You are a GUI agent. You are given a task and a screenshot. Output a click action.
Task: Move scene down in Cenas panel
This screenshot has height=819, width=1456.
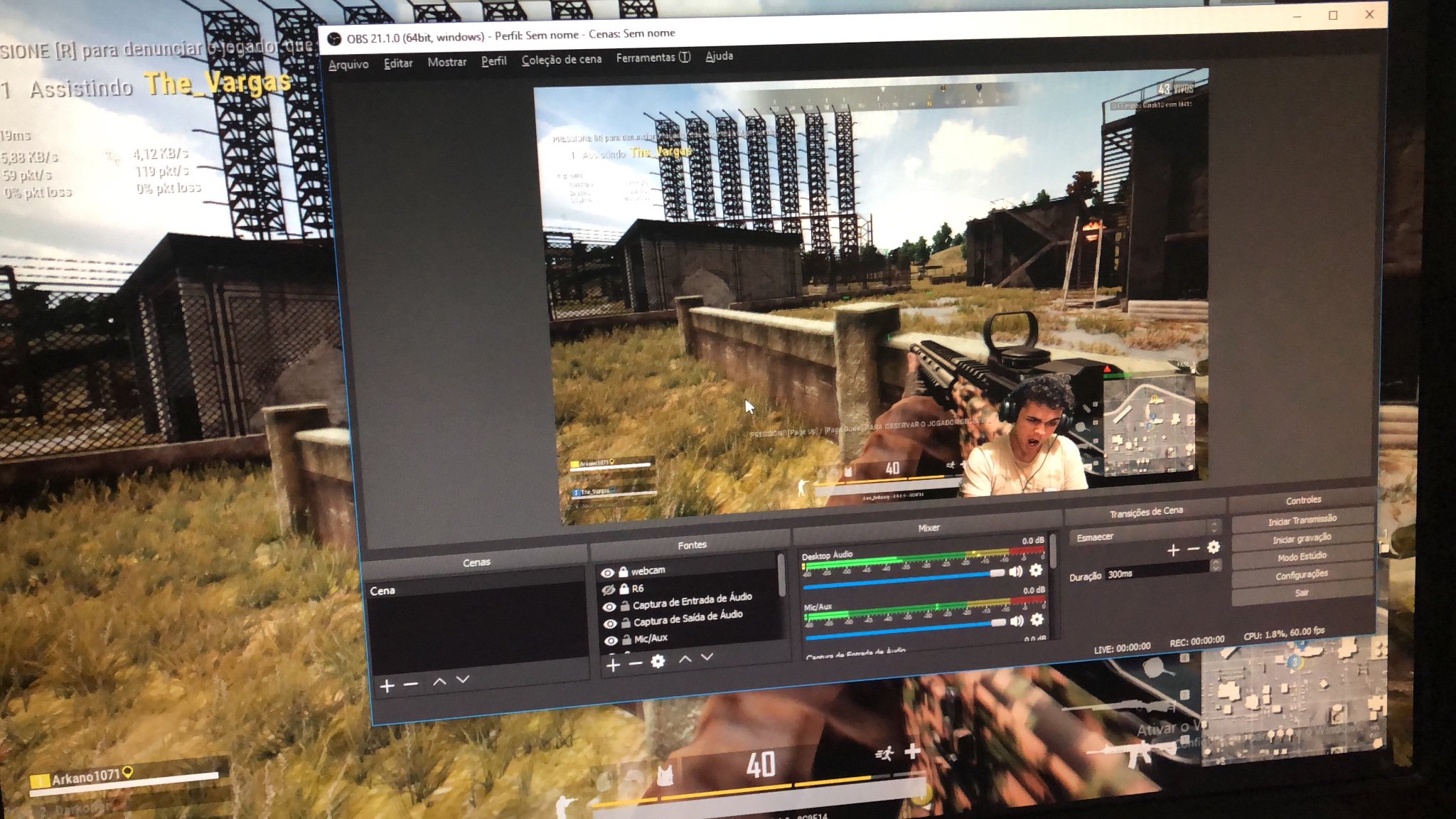[x=463, y=680]
